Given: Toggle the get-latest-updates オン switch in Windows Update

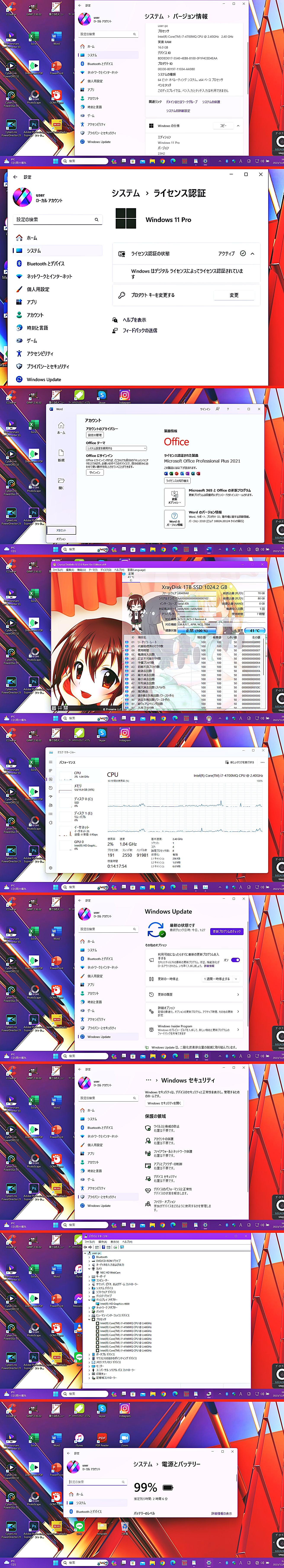Looking at the screenshot, I should pyautogui.click(x=235, y=960).
